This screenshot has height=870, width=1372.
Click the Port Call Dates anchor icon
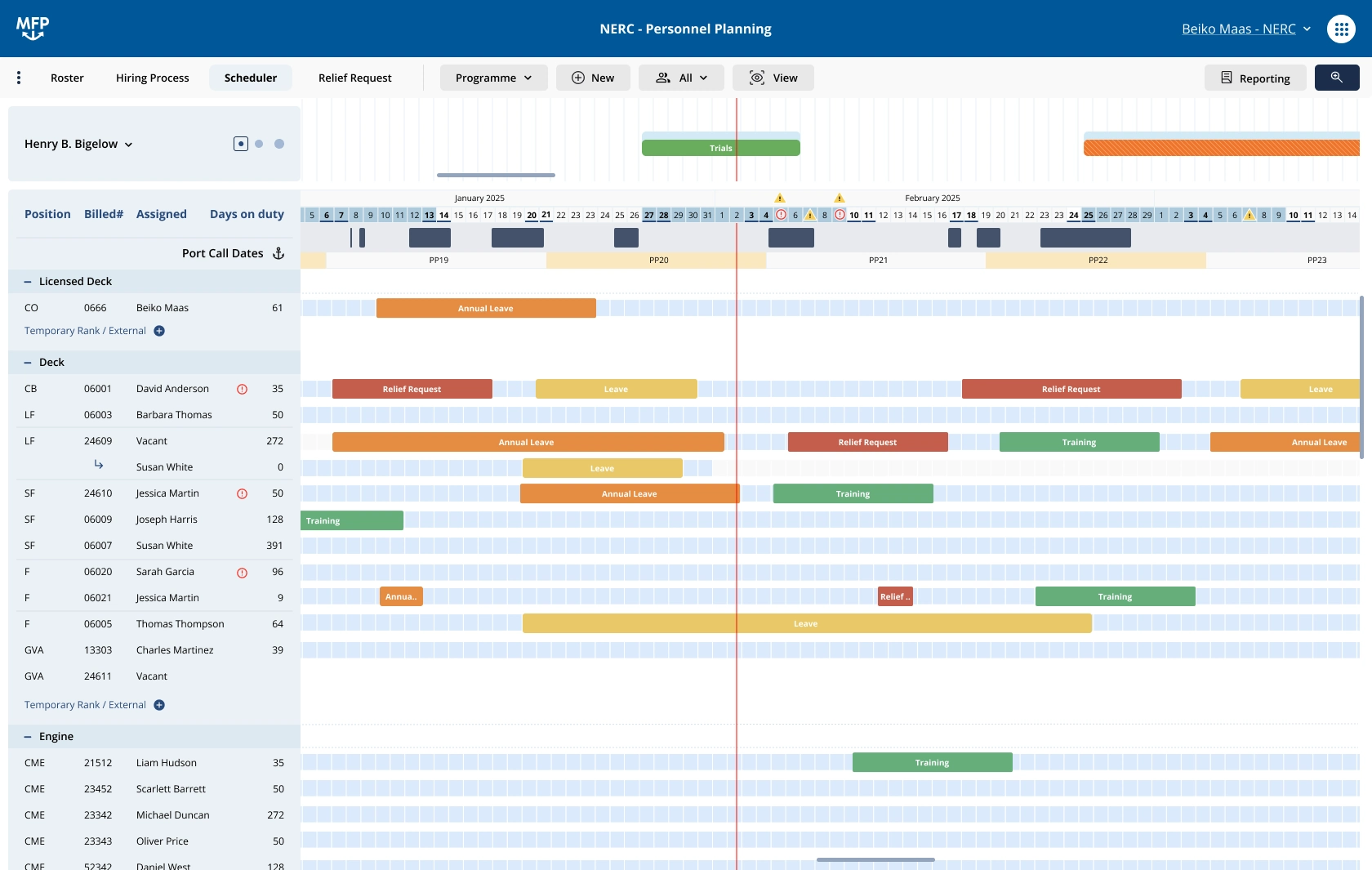(x=278, y=253)
